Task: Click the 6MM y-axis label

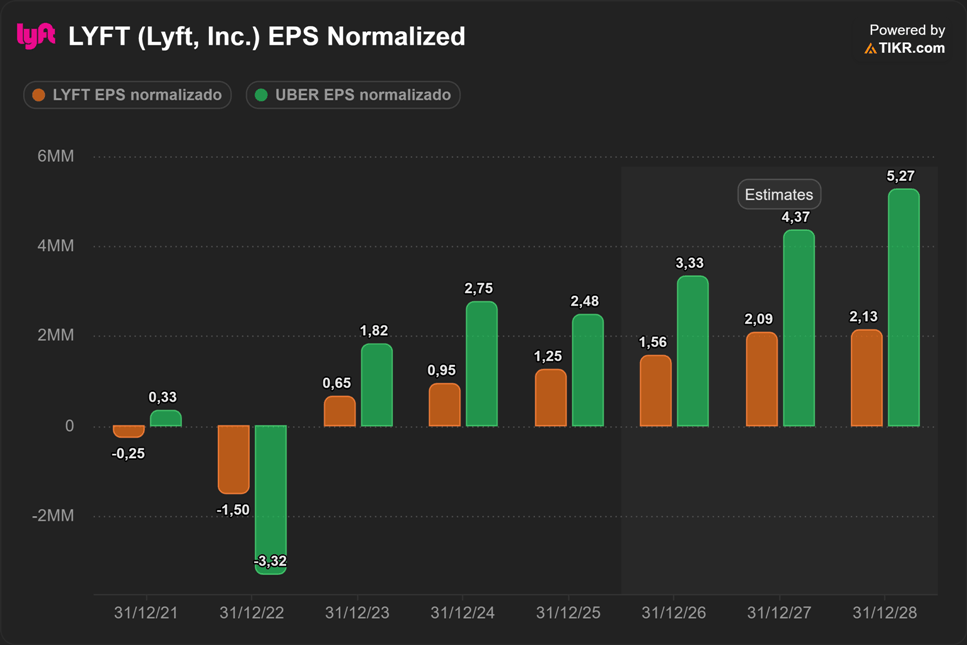Action: coord(56,156)
